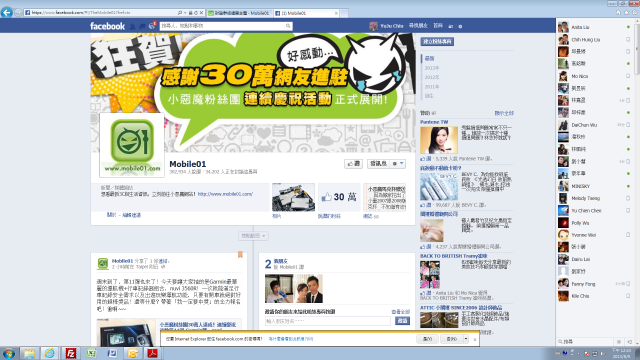Open chat with MINESKY
The image size is (640, 360).
click(x=594, y=186)
